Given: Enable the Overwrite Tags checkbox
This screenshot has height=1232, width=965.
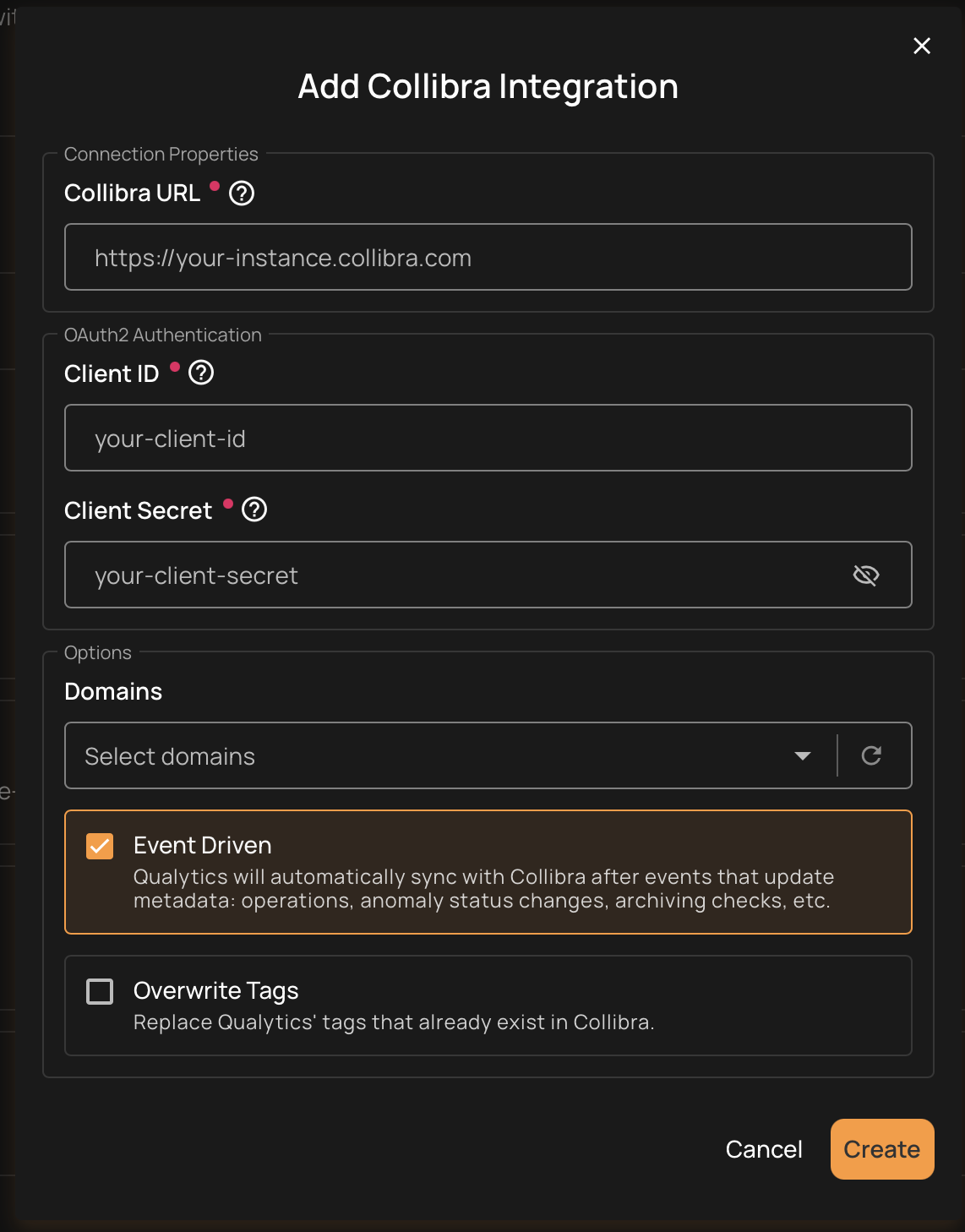Looking at the screenshot, I should 99,990.
